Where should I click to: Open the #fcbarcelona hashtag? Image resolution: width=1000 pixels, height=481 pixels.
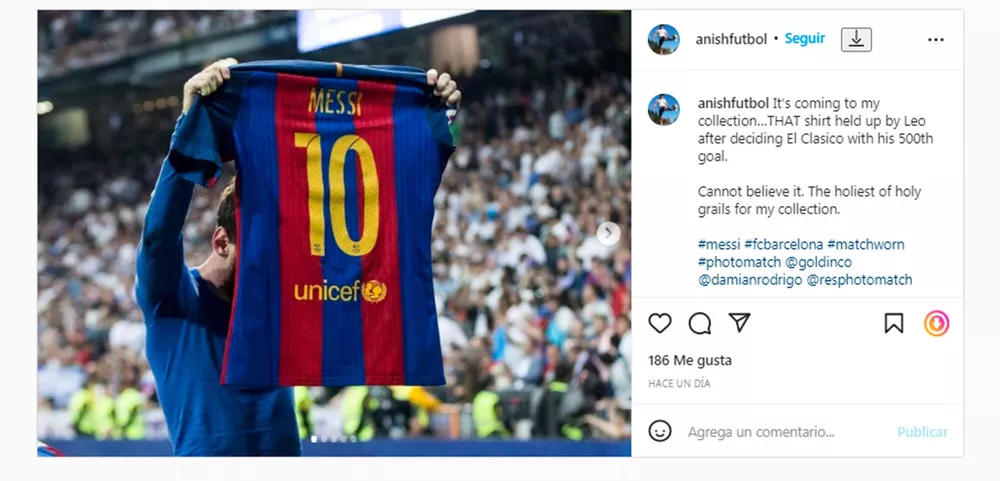click(783, 244)
